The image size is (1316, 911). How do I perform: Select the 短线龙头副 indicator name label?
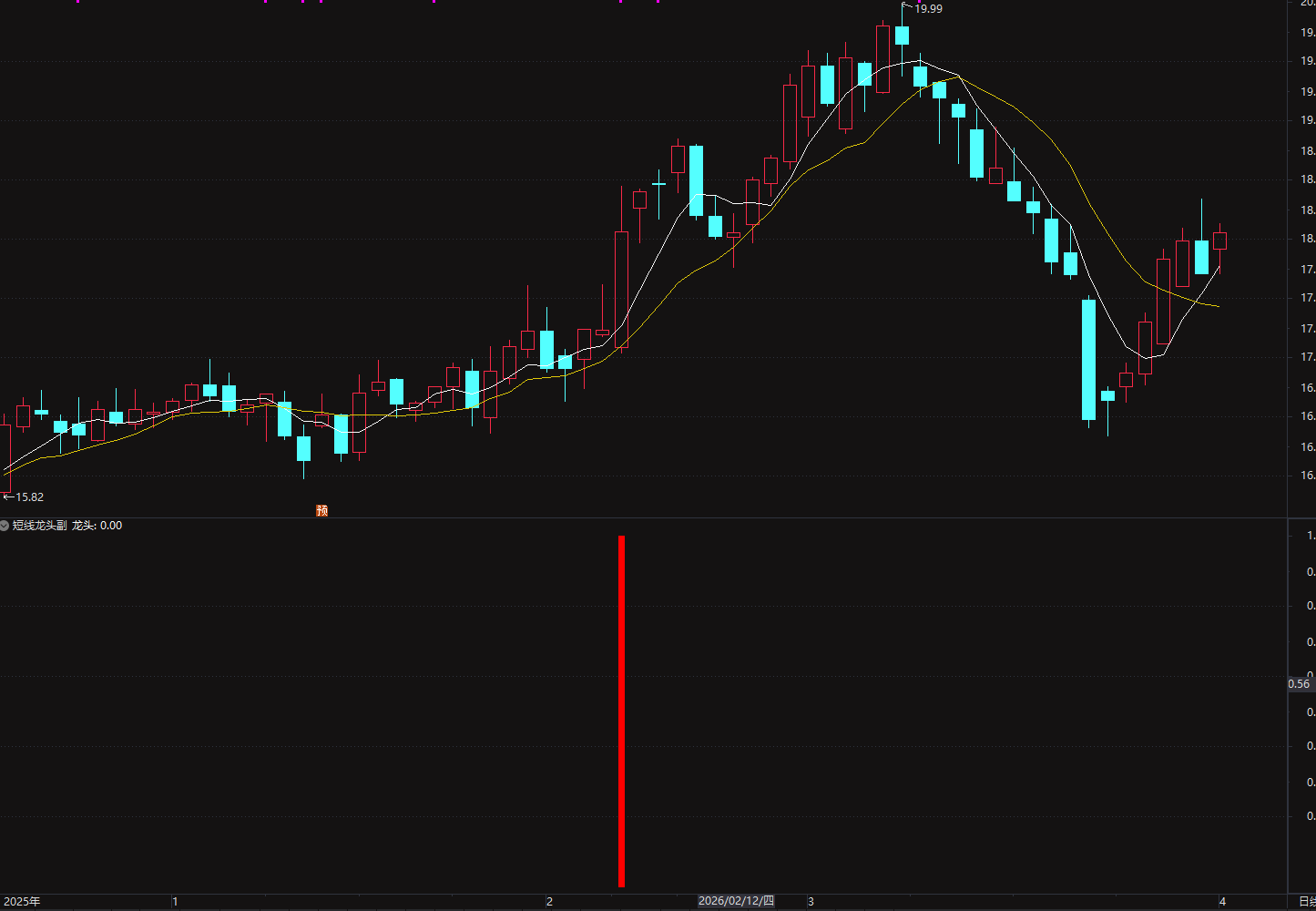point(39,526)
